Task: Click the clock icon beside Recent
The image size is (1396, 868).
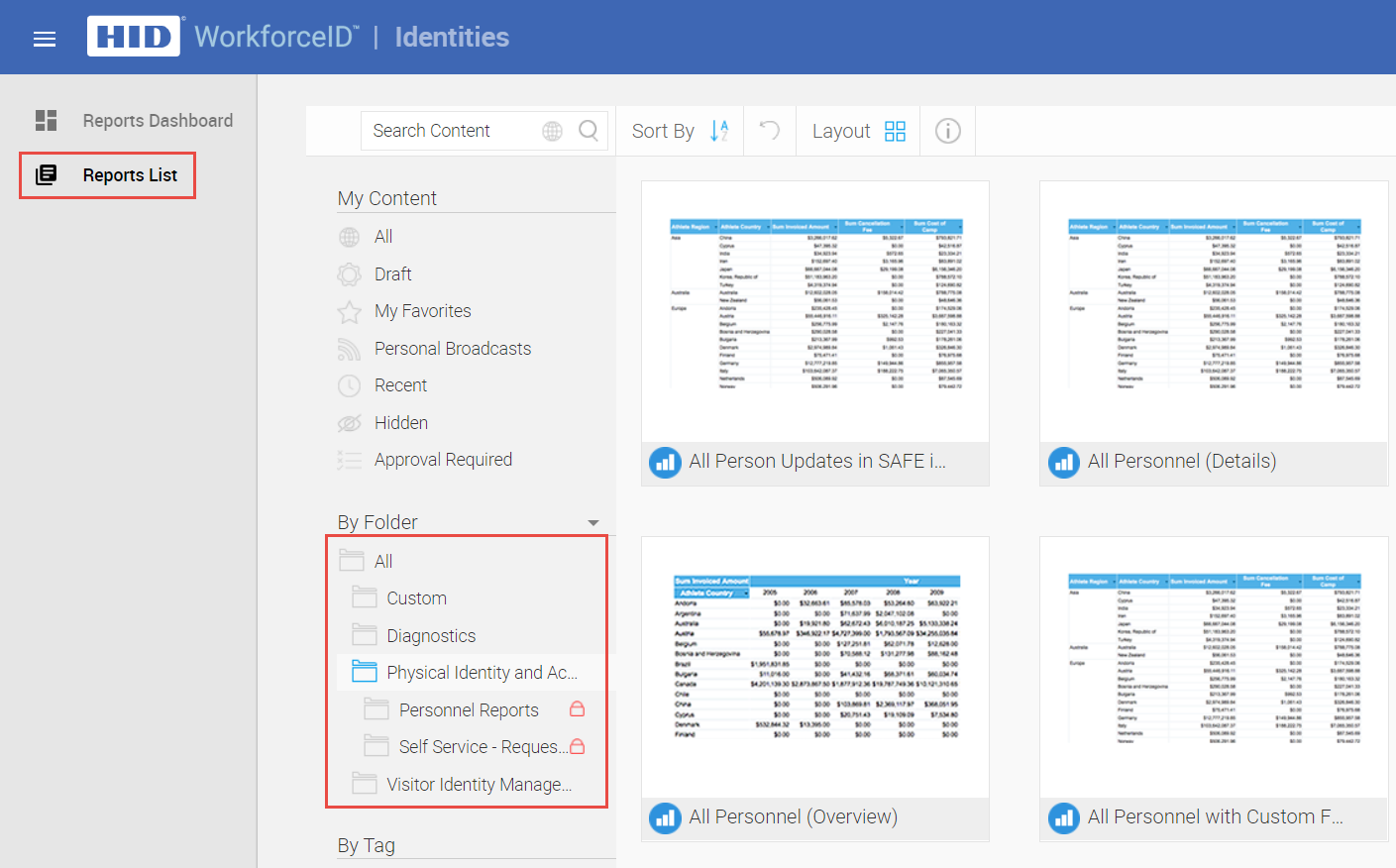Action: 349,385
